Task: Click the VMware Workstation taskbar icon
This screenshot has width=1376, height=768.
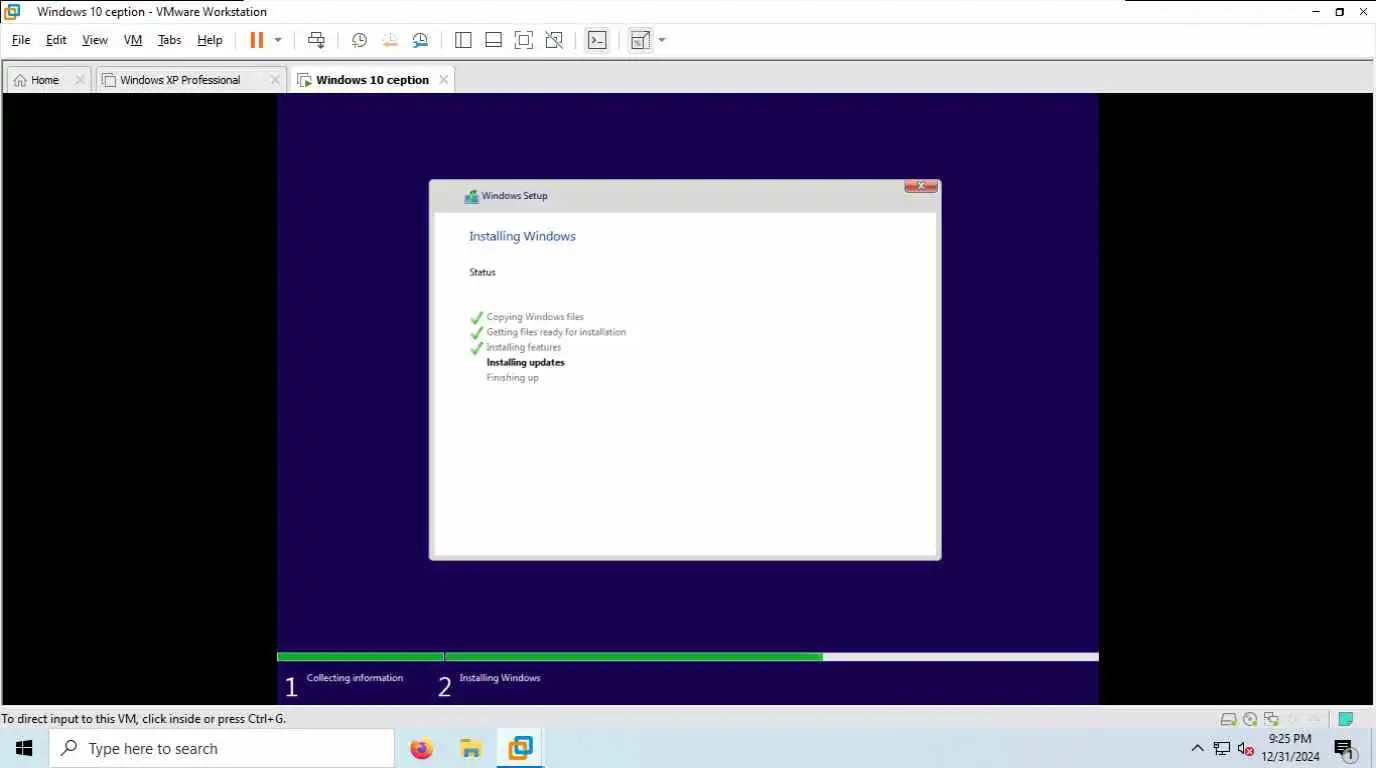Action: click(x=520, y=748)
